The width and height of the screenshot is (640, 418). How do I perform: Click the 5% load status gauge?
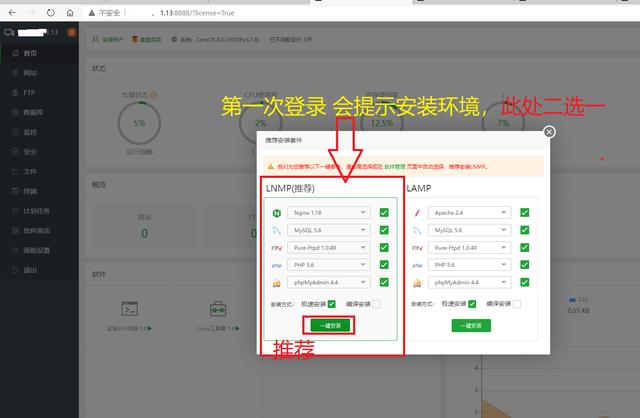pyautogui.click(x=139, y=123)
